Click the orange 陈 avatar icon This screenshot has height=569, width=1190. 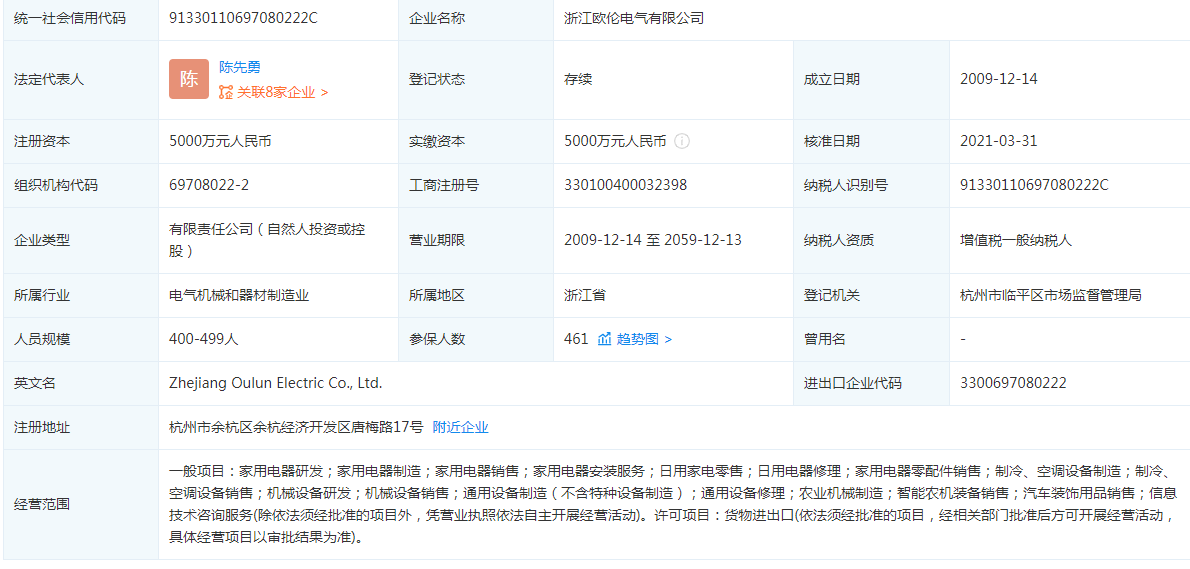[x=189, y=79]
